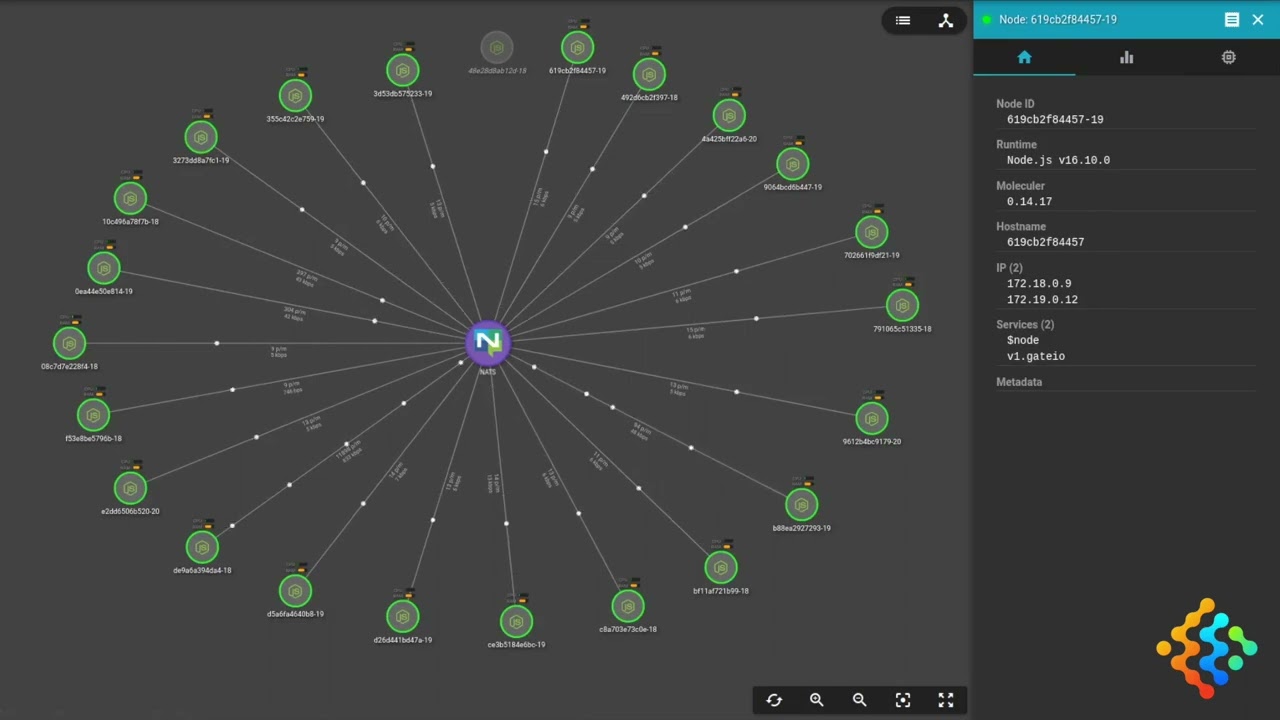Select the topology graph view icon

pos(945,20)
